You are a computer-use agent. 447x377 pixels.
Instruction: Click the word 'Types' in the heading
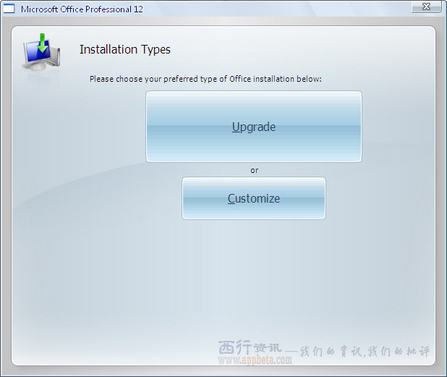(x=156, y=49)
